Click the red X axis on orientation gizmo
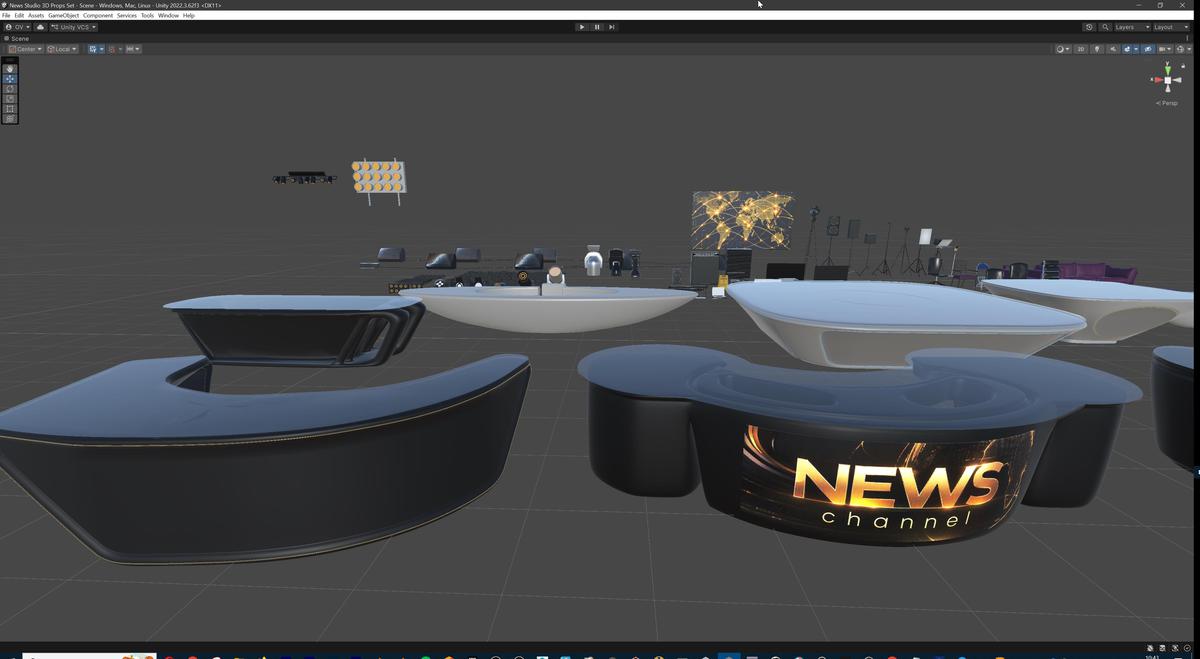 click(1158, 80)
